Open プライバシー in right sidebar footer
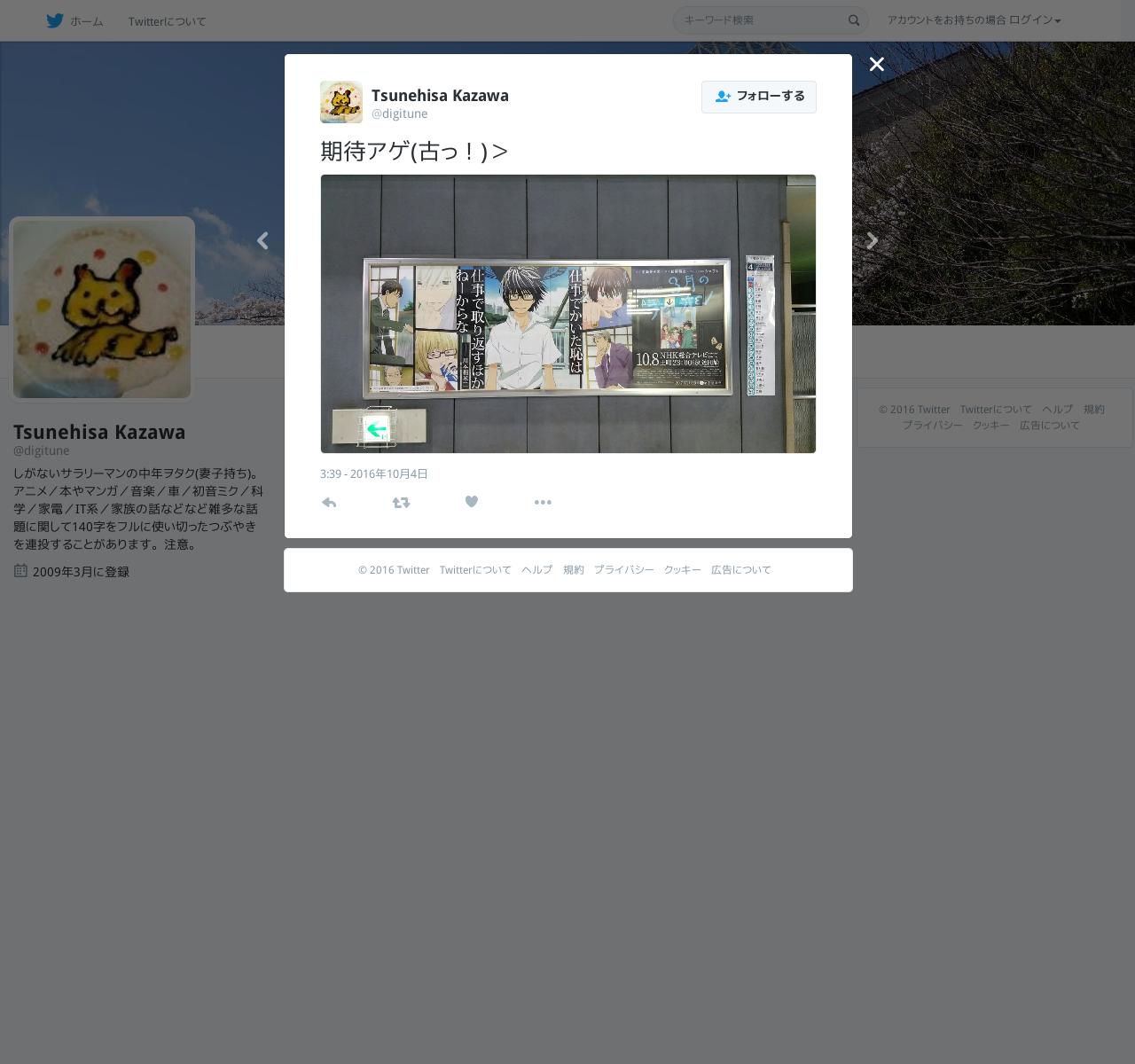The height and width of the screenshot is (1064, 1135). click(x=933, y=426)
